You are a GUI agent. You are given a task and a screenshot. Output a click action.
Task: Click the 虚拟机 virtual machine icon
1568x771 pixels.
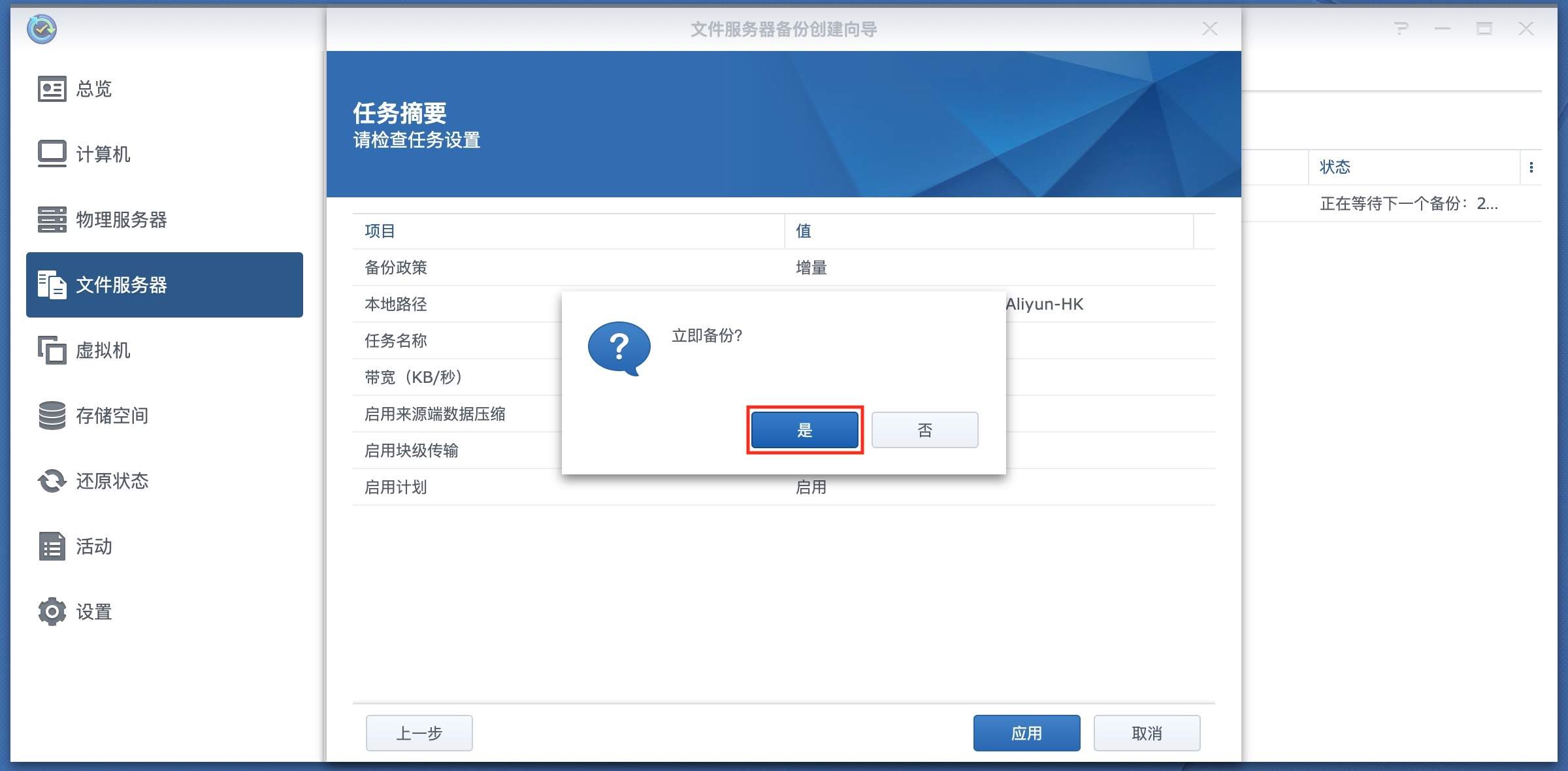pos(52,350)
